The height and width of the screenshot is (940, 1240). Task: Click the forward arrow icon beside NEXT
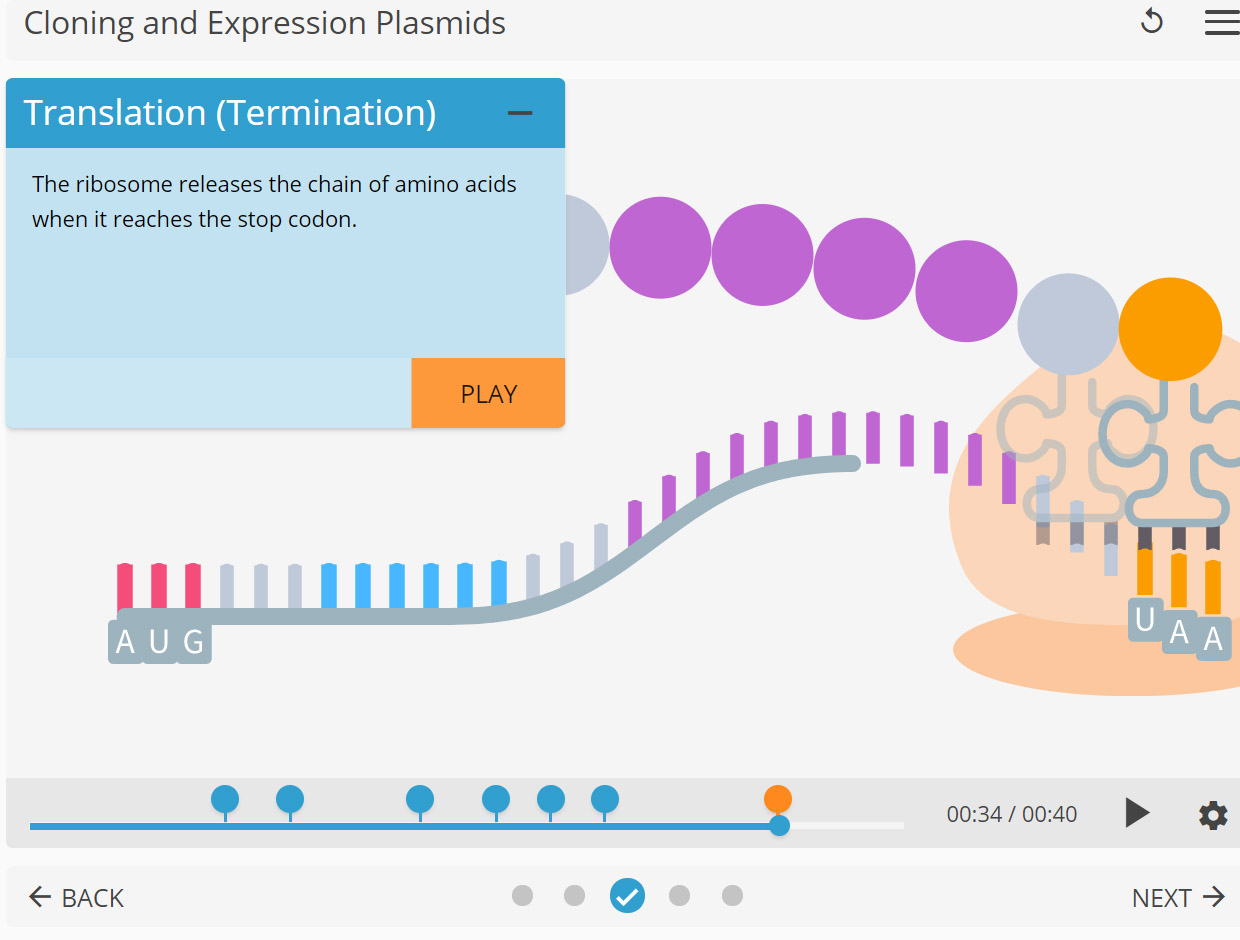1214,897
